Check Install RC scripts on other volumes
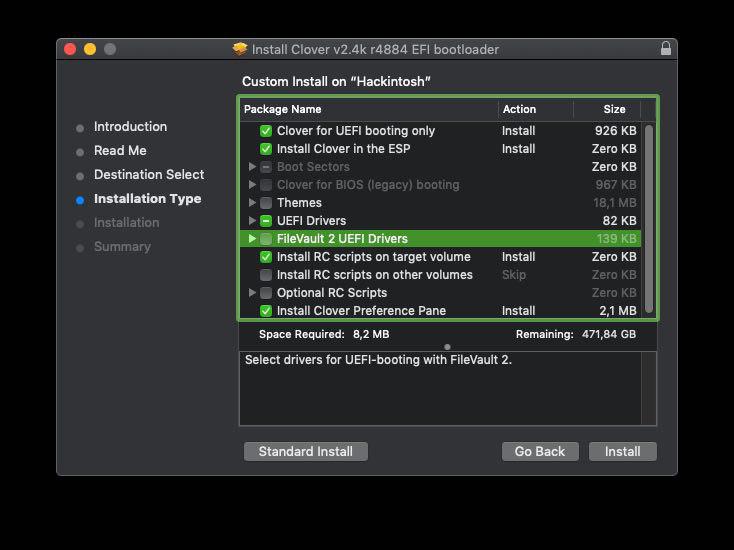The width and height of the screenshot is (734, 550). tap(266, 275)
